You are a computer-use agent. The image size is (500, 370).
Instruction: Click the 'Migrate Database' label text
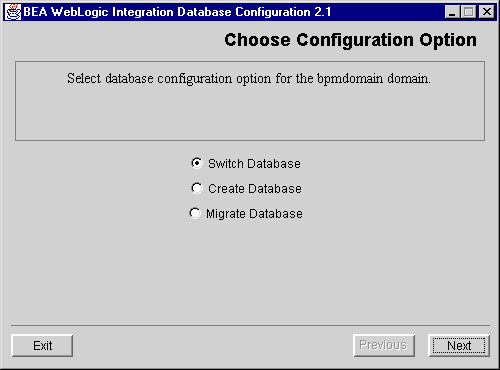click(254, 214)
